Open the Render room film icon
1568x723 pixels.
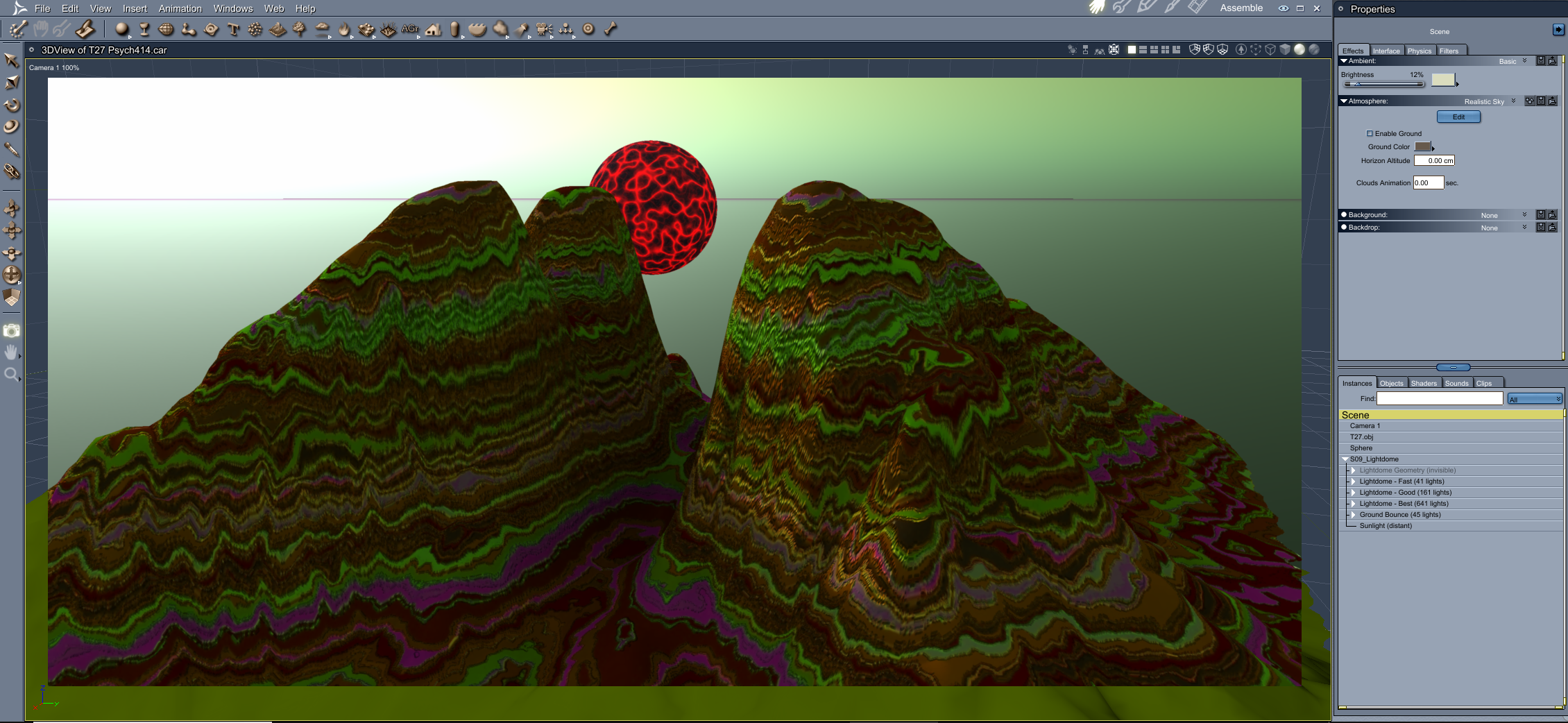(x=1198, y=8)
